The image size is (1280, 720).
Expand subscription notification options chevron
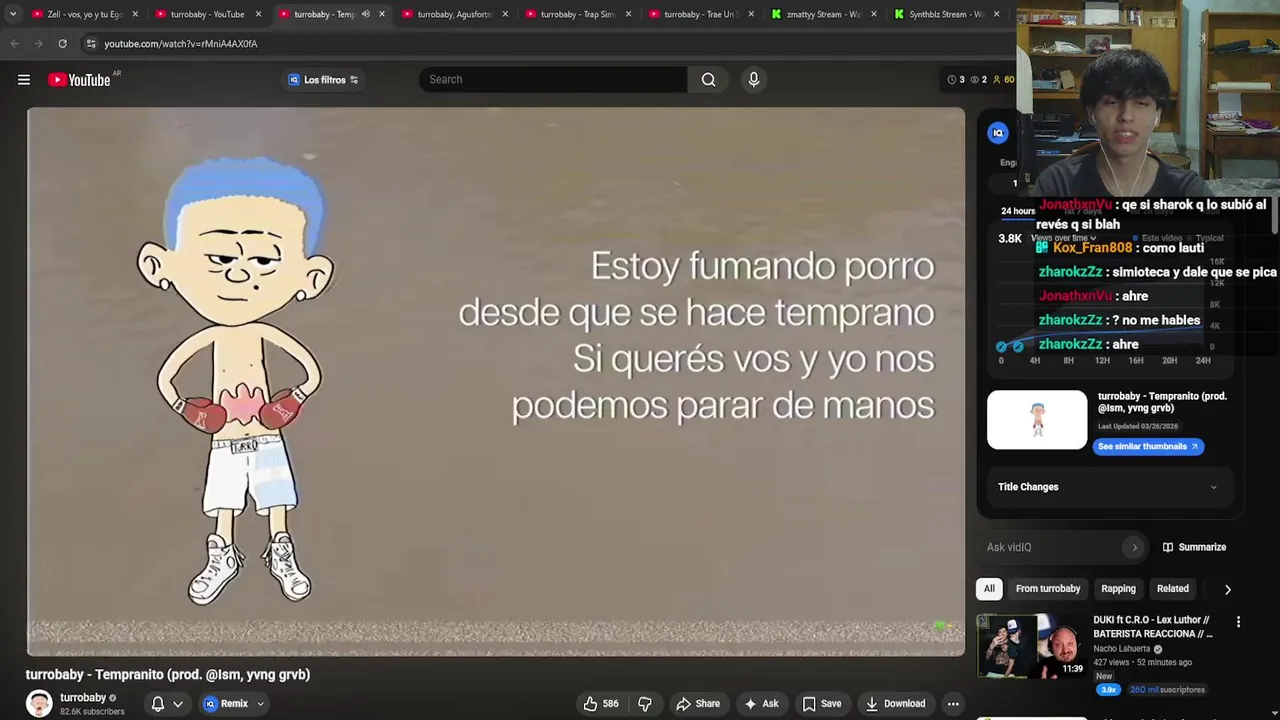coord(178,704)
